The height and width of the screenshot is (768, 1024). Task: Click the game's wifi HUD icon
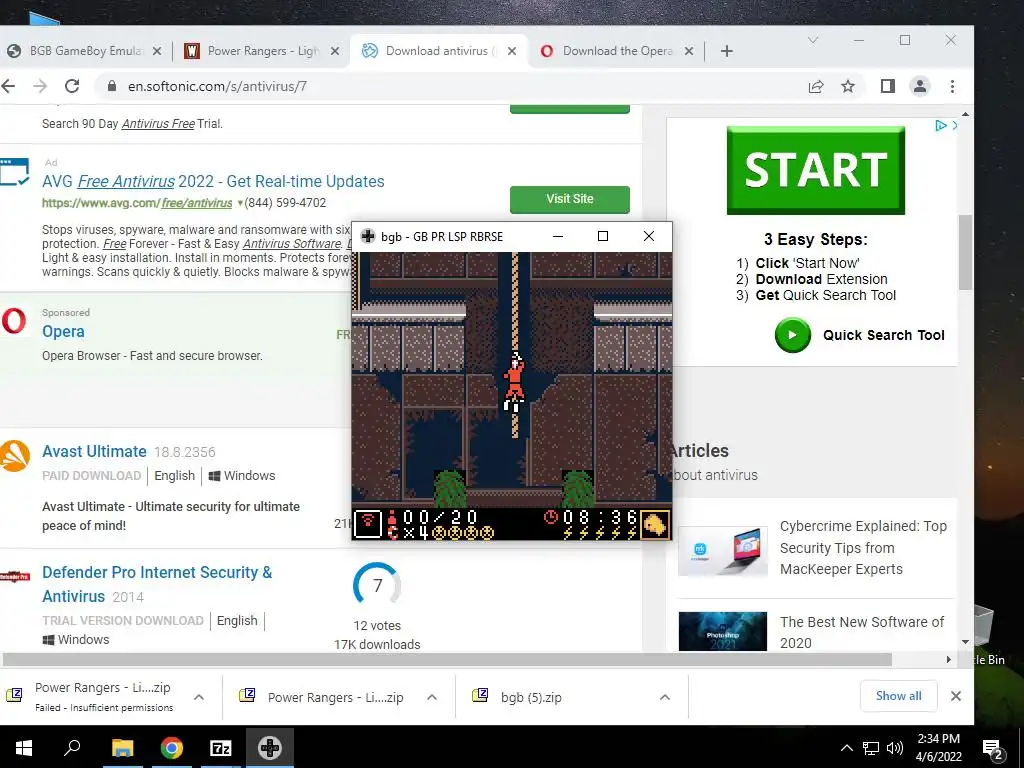click(x=368, y=524)
